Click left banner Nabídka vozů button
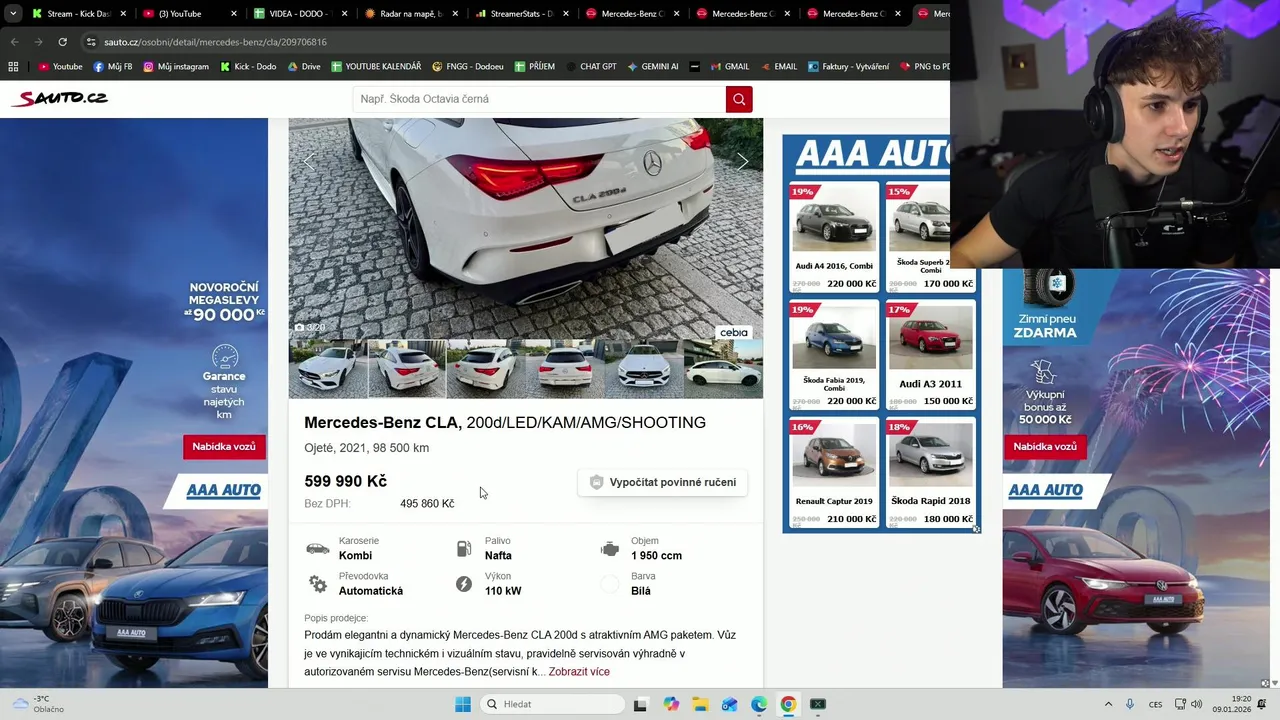Viewport: 1280px width, 720px height. [224, 447]
